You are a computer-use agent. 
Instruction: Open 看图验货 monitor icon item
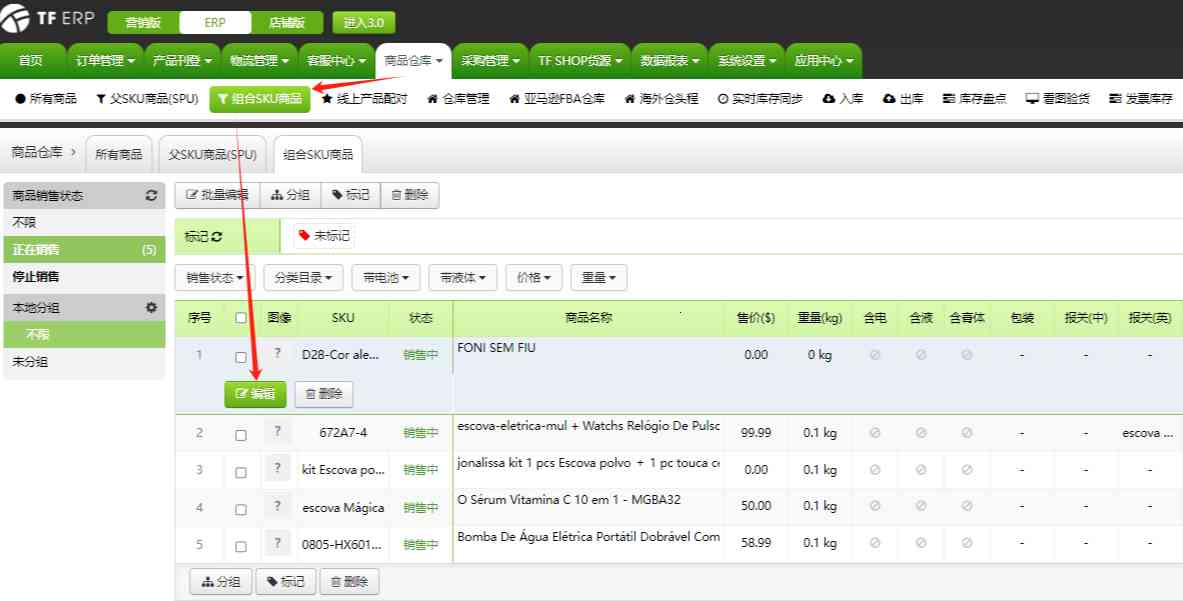tap(1032, 99)
